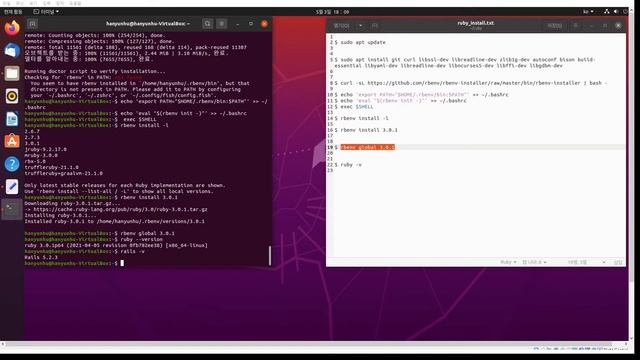Click the volume icon in system tray
The width and height of the screenshot is (640, 360).
point(616,12)
